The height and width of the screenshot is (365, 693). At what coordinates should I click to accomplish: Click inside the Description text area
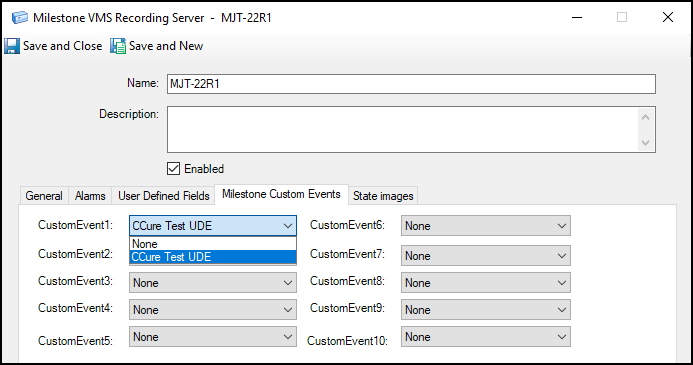(x=402, y=129)
